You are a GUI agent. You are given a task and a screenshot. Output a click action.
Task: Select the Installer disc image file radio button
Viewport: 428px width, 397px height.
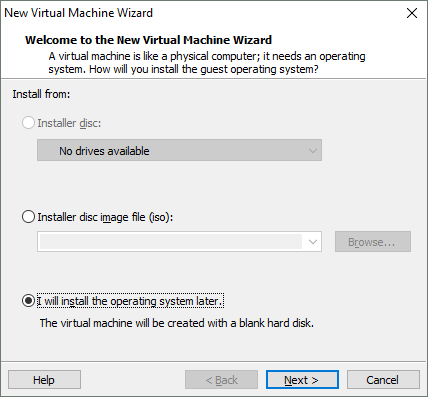point(28,217)
